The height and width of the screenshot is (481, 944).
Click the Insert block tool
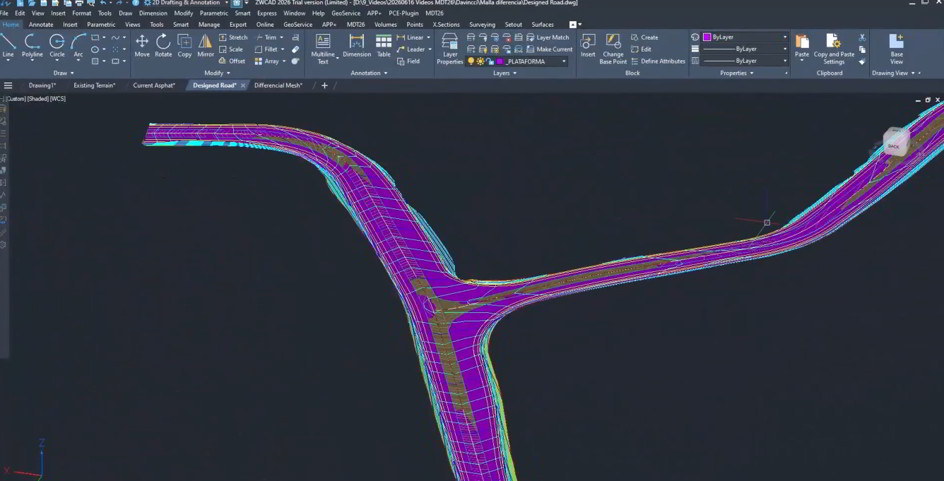coord(588,46)
